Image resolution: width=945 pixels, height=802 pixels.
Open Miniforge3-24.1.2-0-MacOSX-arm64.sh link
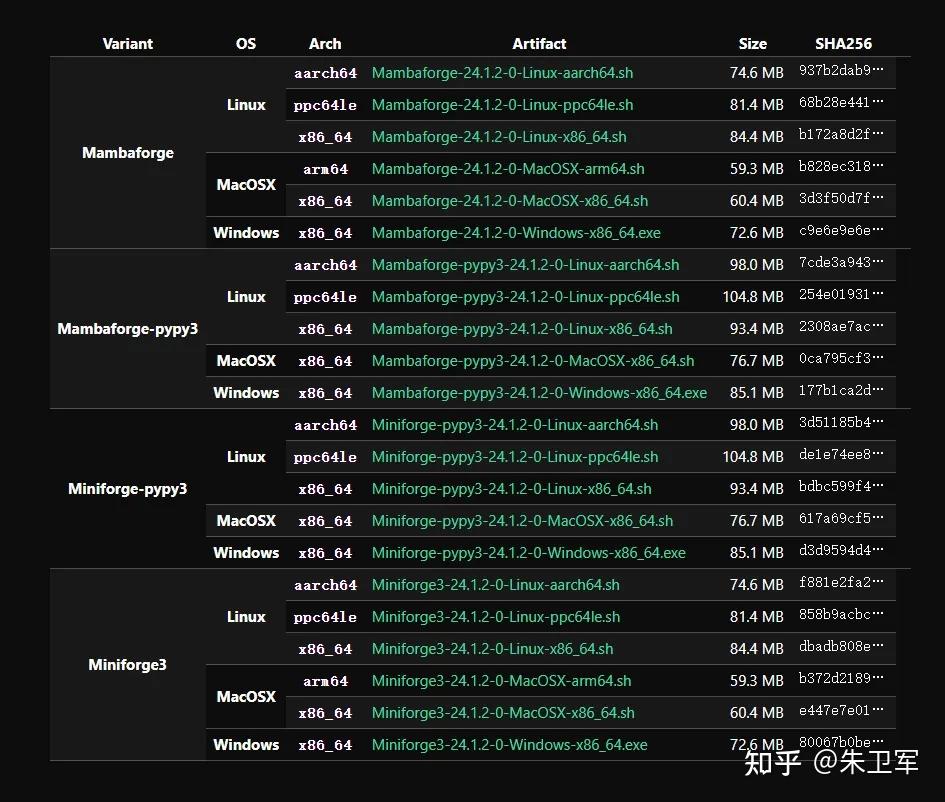point(502,681)
